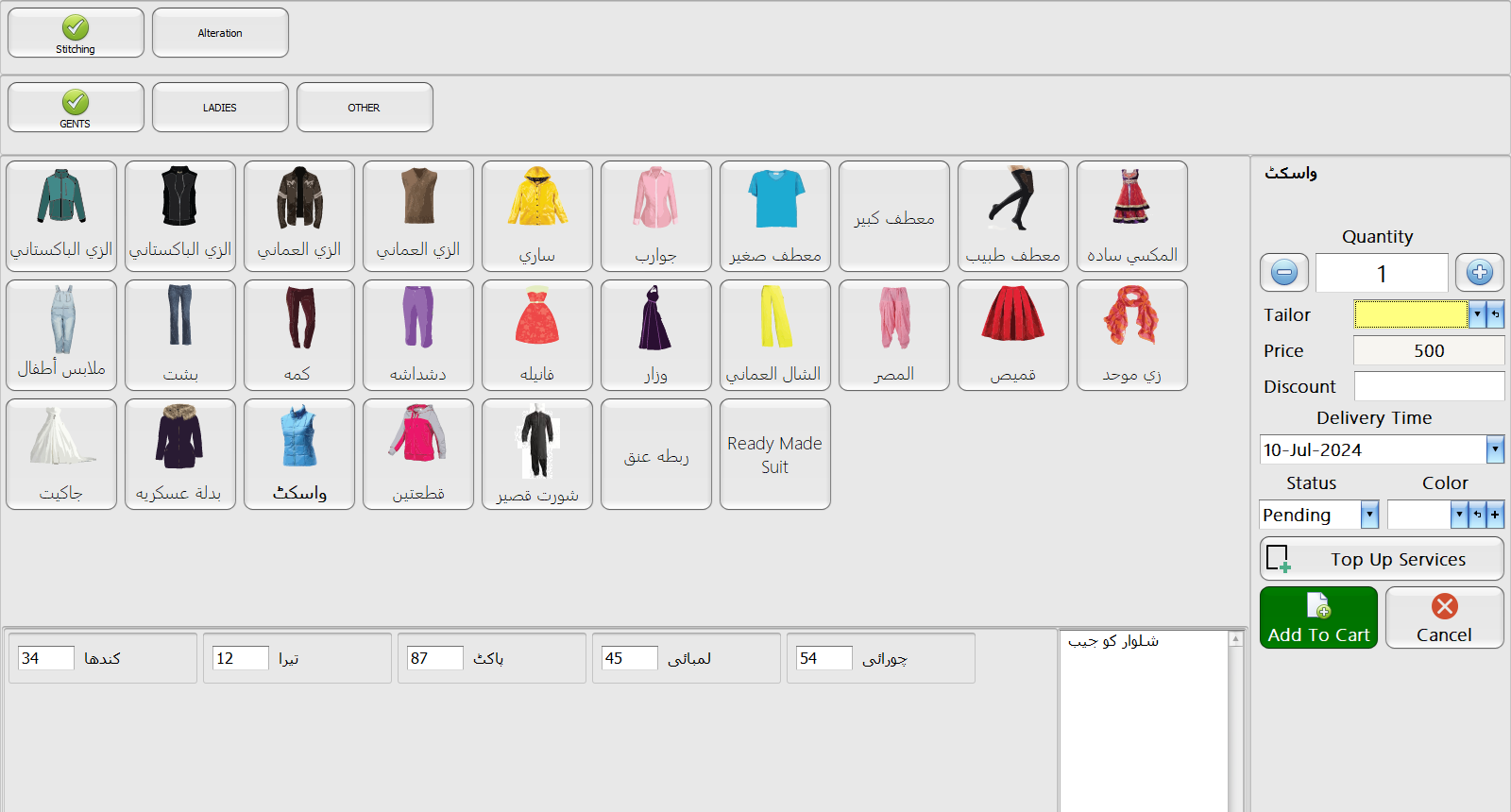Select the white wedding dress جاكيت item
Image resolution: width=1511 pixels, height=812 pixels.
tap(60, 454)
